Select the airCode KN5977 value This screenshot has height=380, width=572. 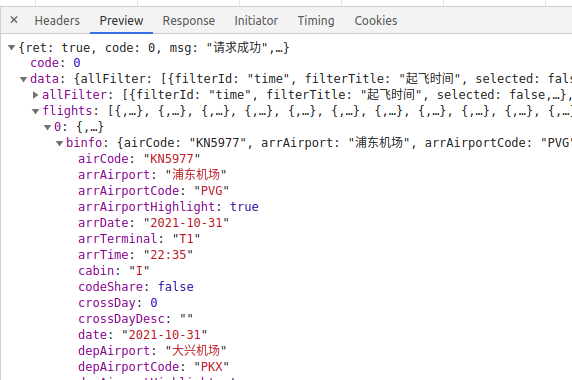172,159
